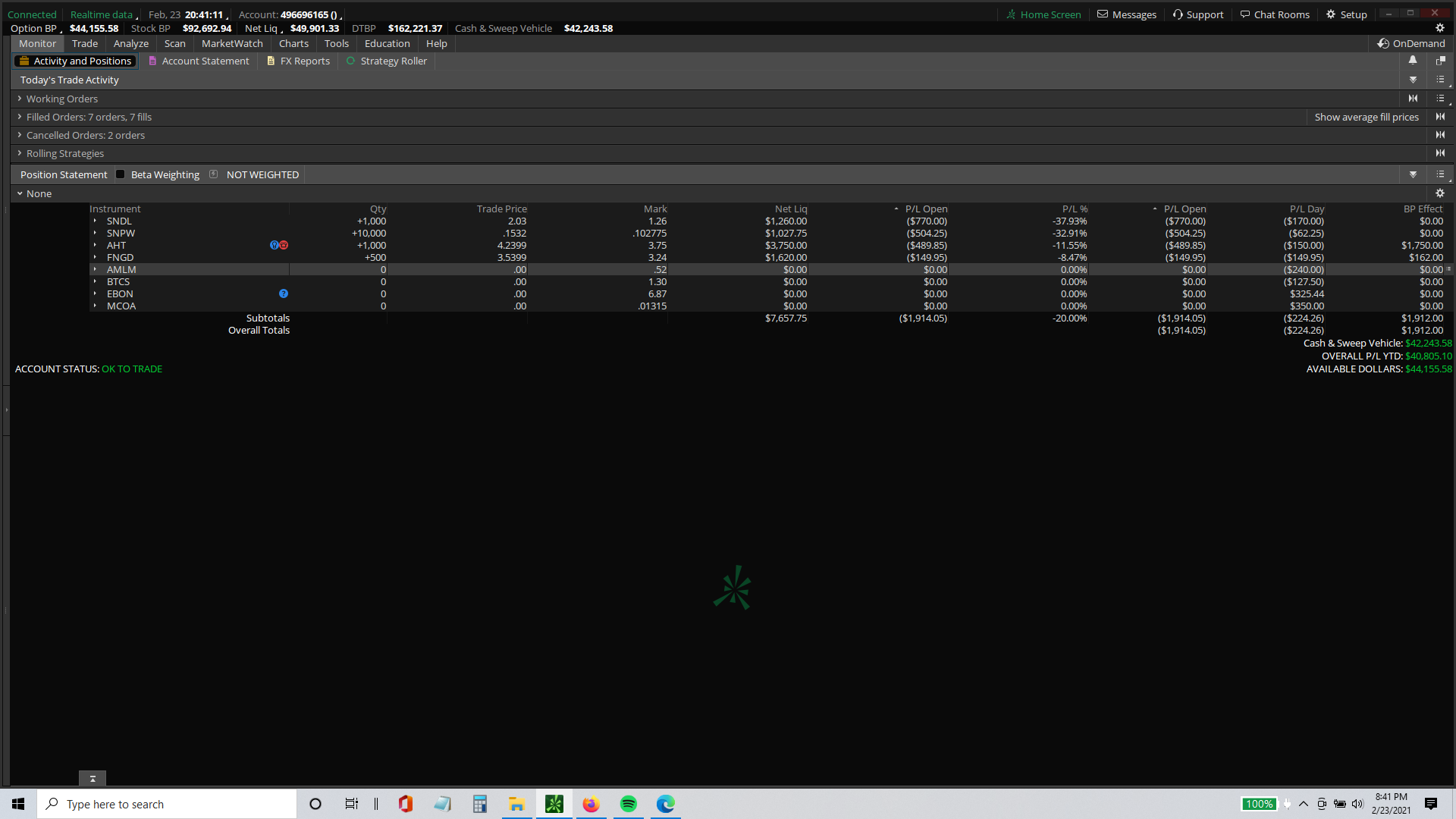The image size is (1456, 819).
Task: Click the Windows search box
Action: point(167,804)
